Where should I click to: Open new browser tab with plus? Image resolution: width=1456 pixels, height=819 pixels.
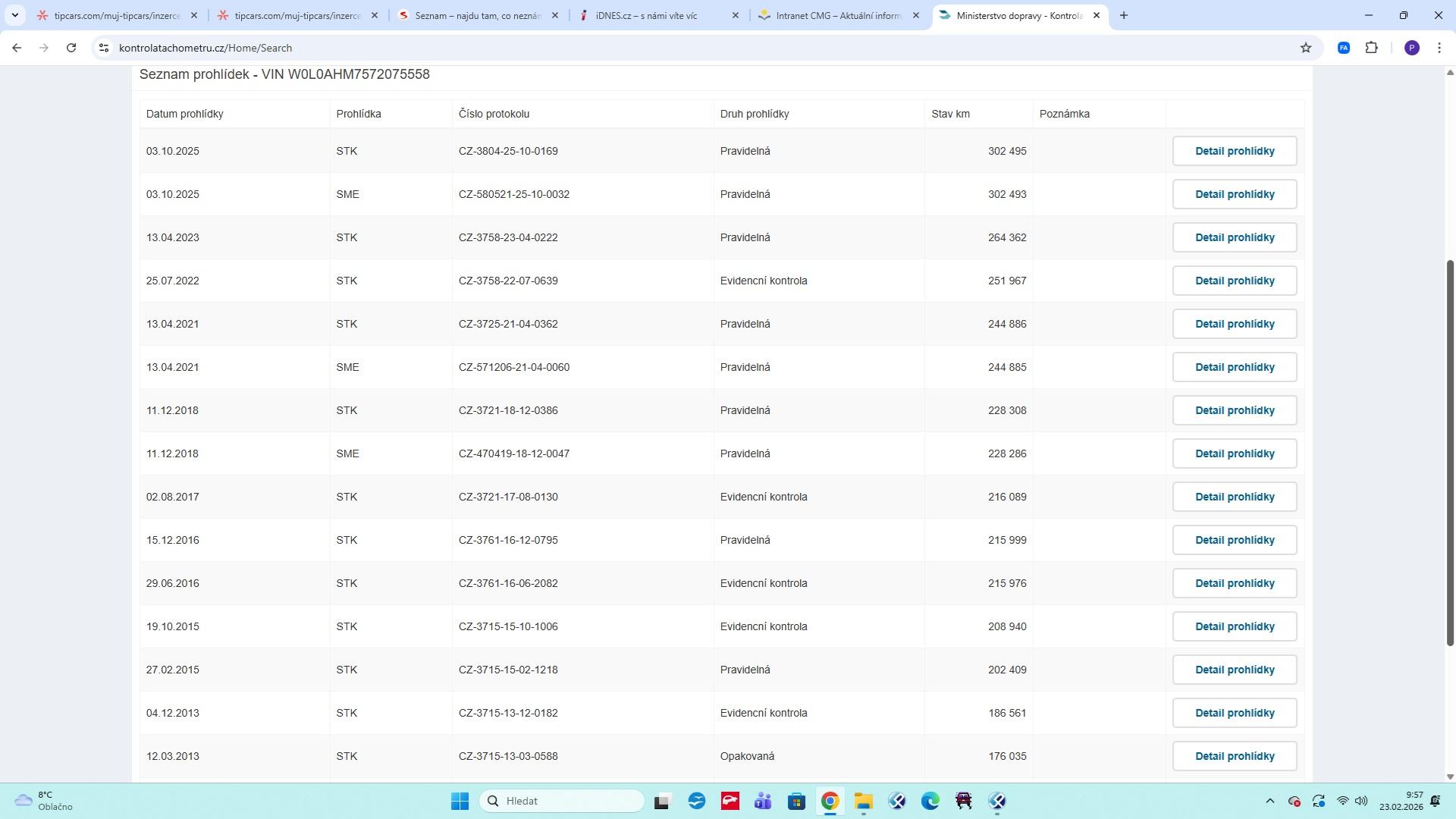(x=1124, y=15)
